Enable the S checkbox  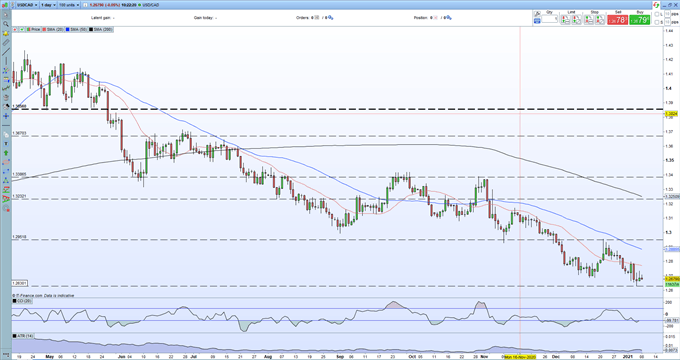657,22
